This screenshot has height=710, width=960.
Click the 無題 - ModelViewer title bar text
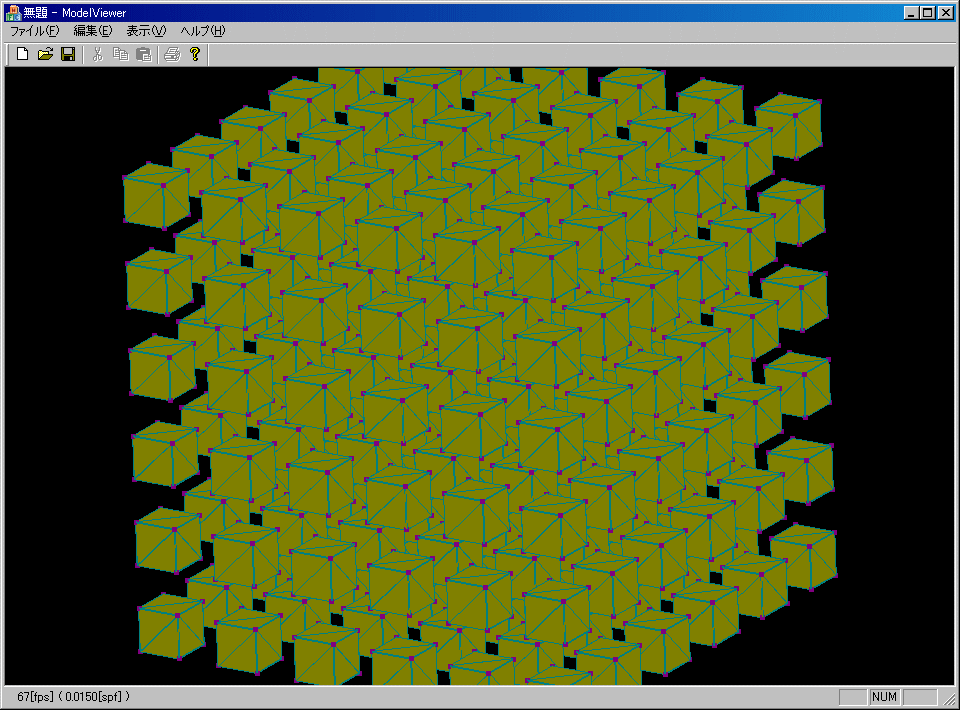tap(75, 12)
